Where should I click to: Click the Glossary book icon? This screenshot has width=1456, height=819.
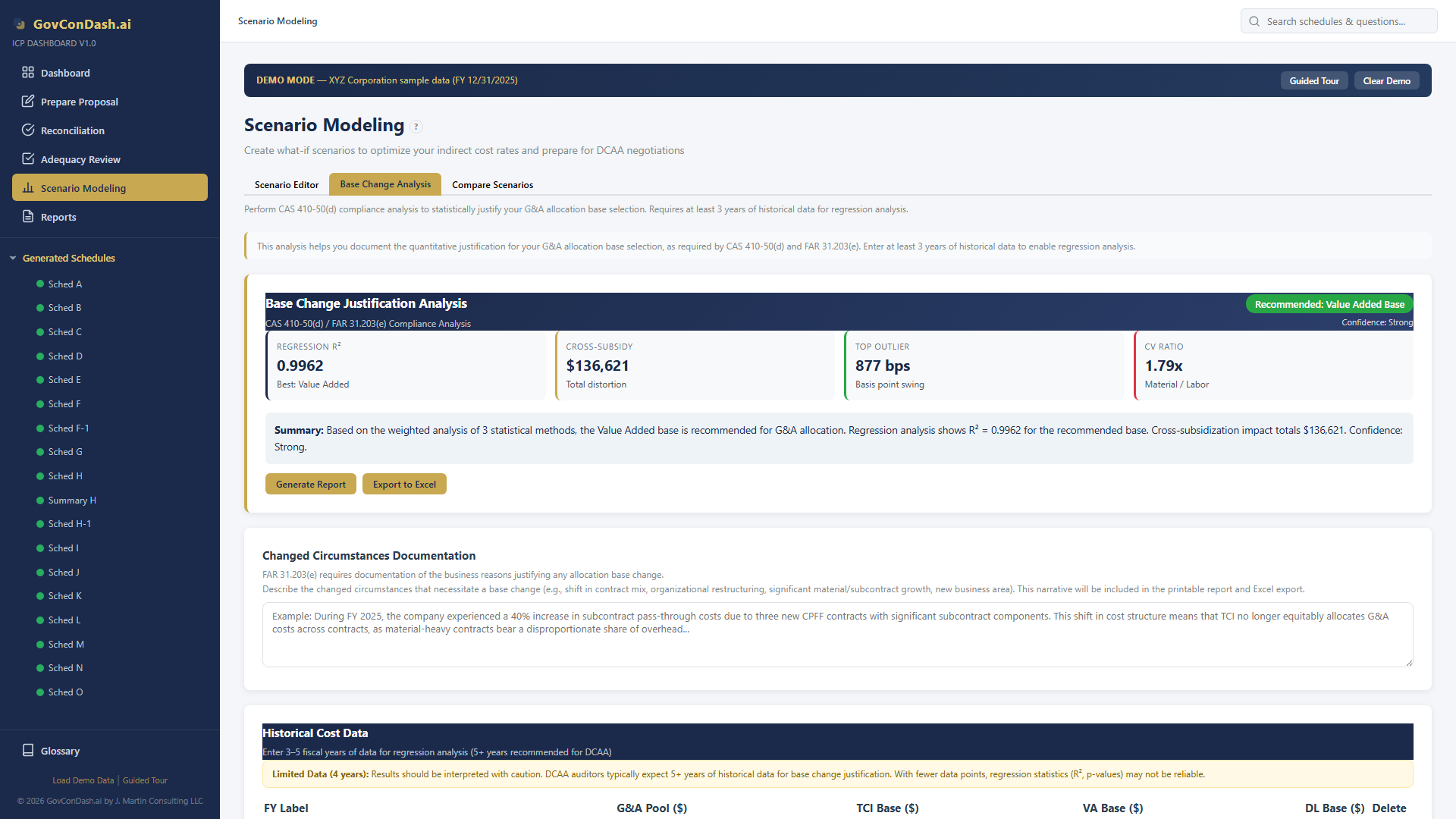[x=28, y=750]
